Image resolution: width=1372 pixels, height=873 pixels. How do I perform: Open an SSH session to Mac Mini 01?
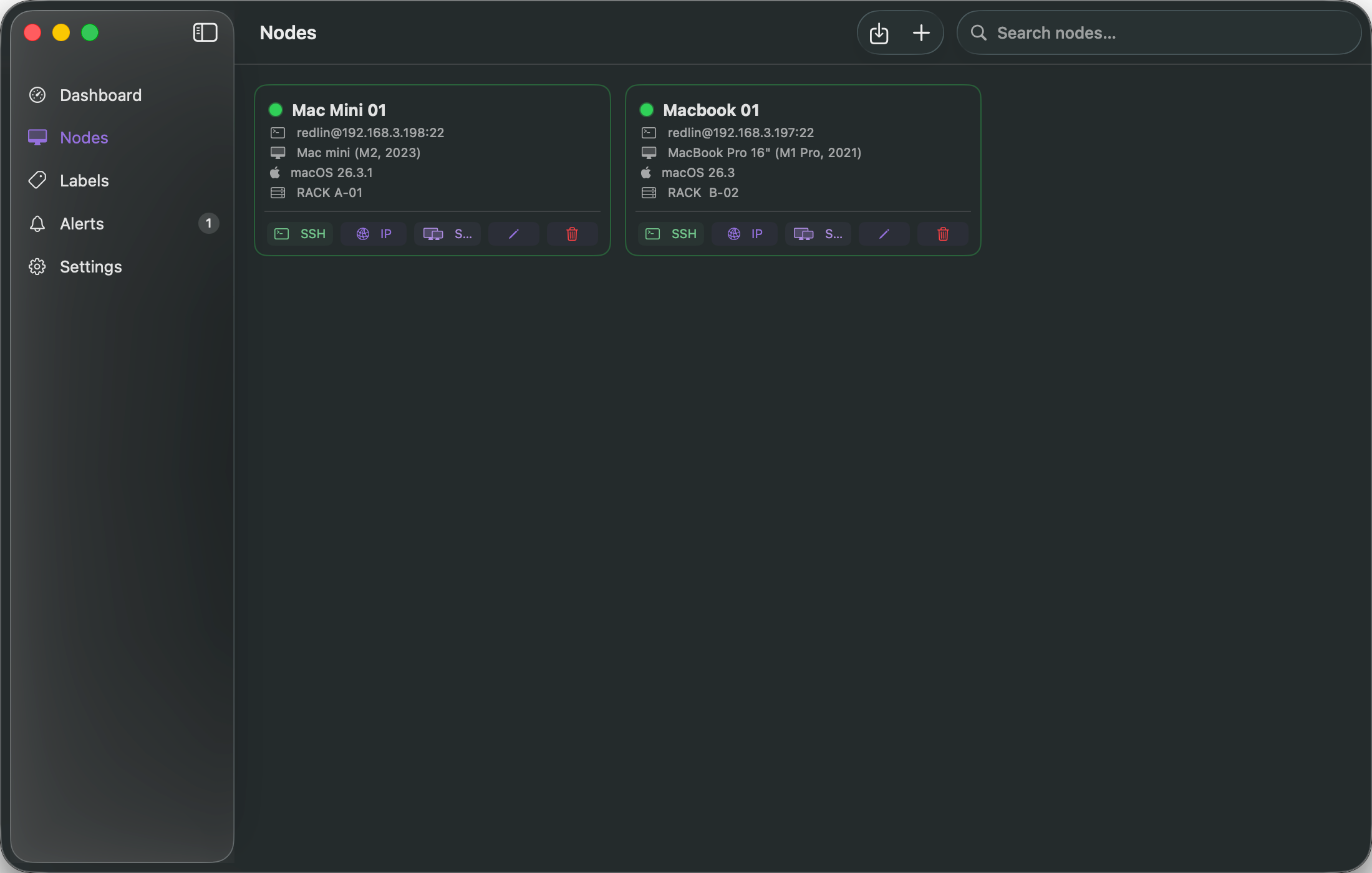pos(300,234)
